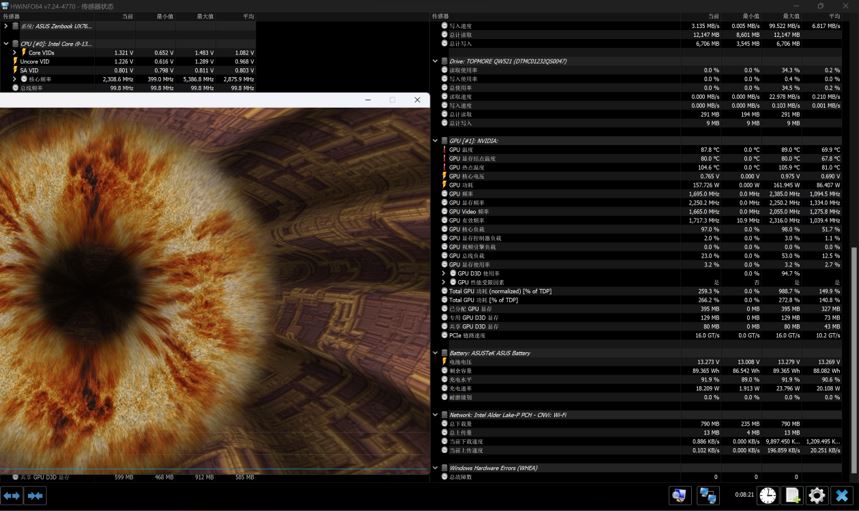
Task: Click the icon beside Windows Hardware Errors (WHEA)
Action: click(444, 468)
